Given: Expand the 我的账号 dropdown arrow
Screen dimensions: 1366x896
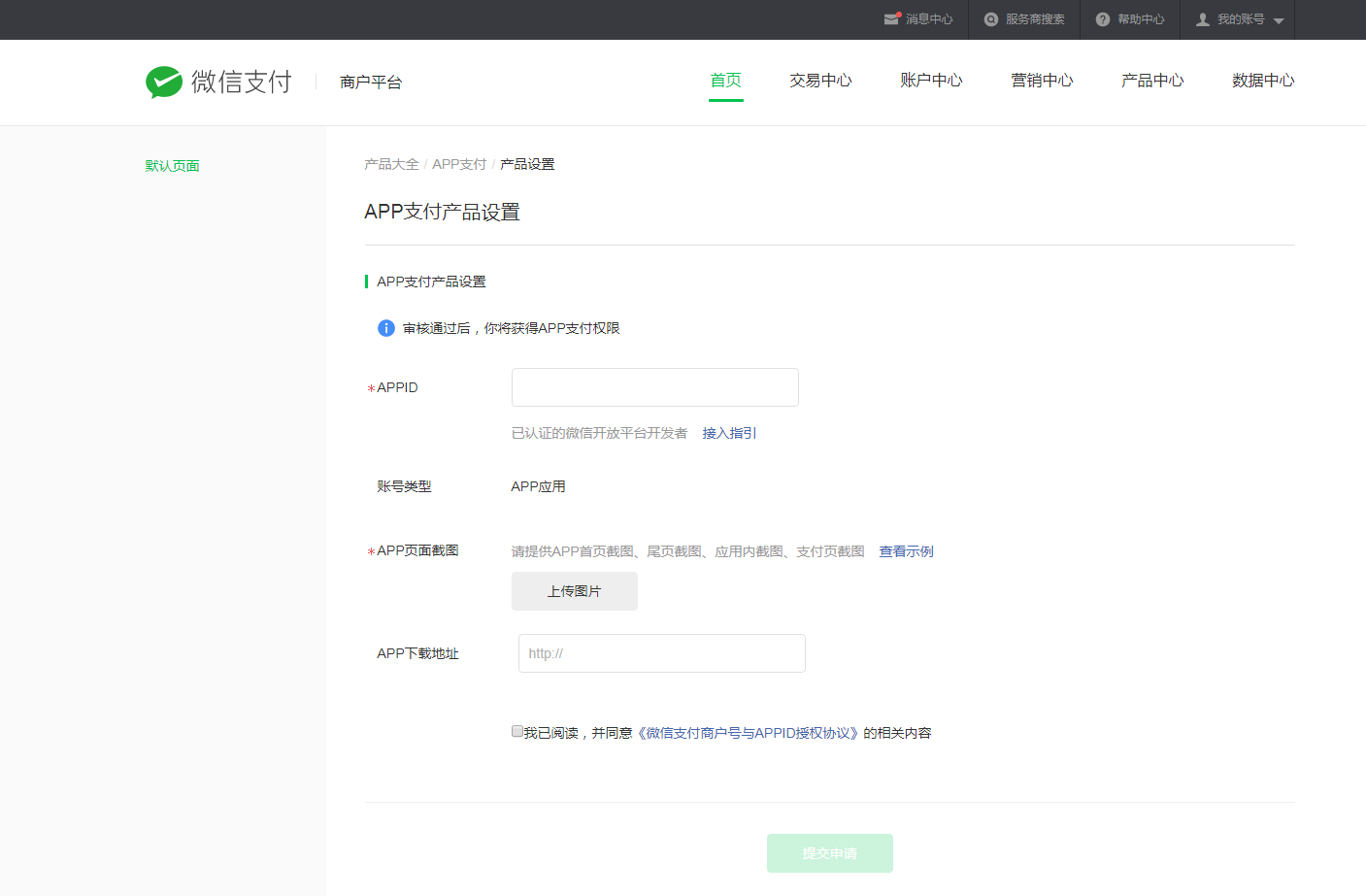Looking at the screenshot, I should coord(1279,21).
